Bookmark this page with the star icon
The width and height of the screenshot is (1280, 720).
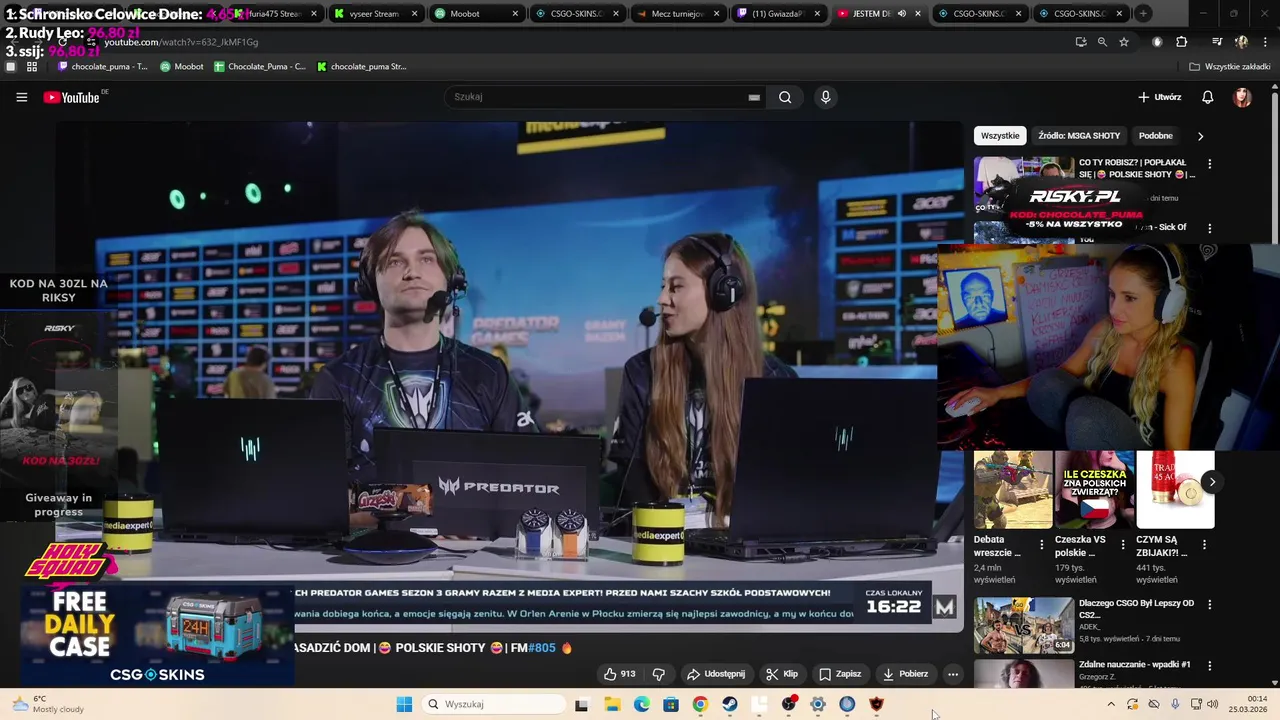coord(1124,42)
